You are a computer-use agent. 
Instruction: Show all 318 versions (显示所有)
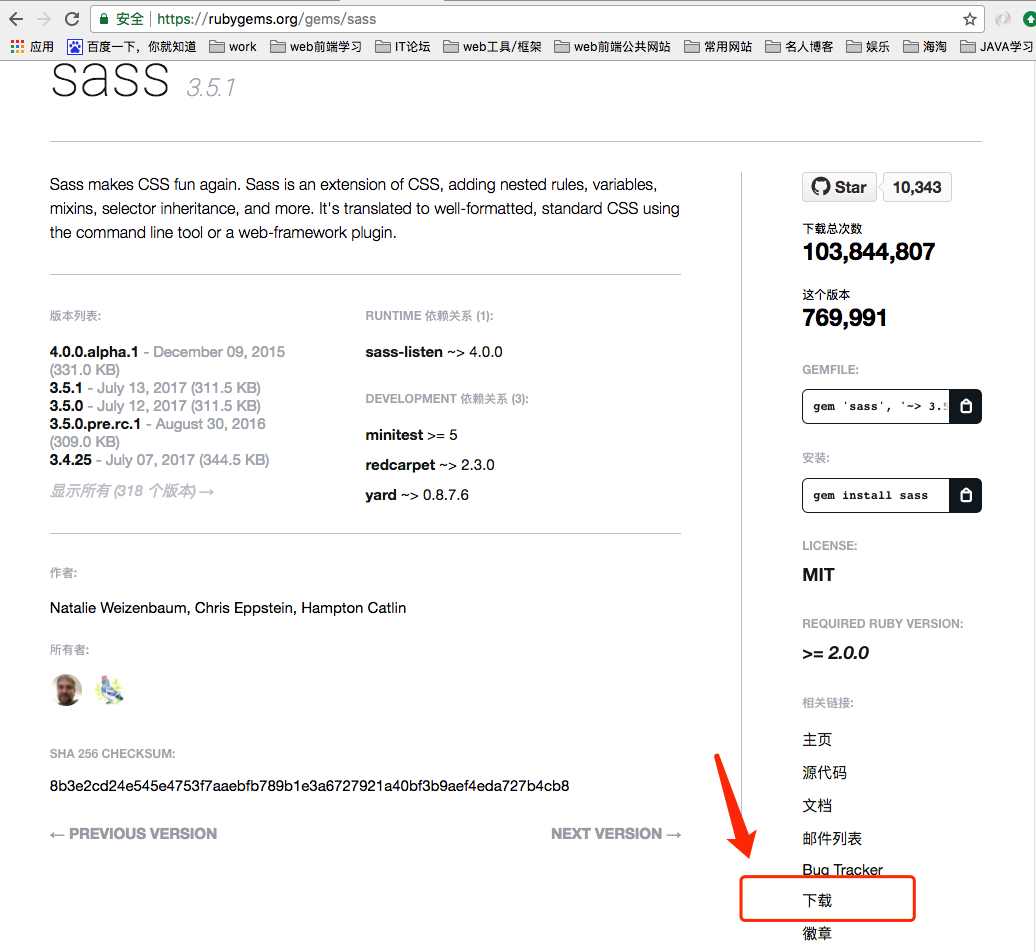131,491
